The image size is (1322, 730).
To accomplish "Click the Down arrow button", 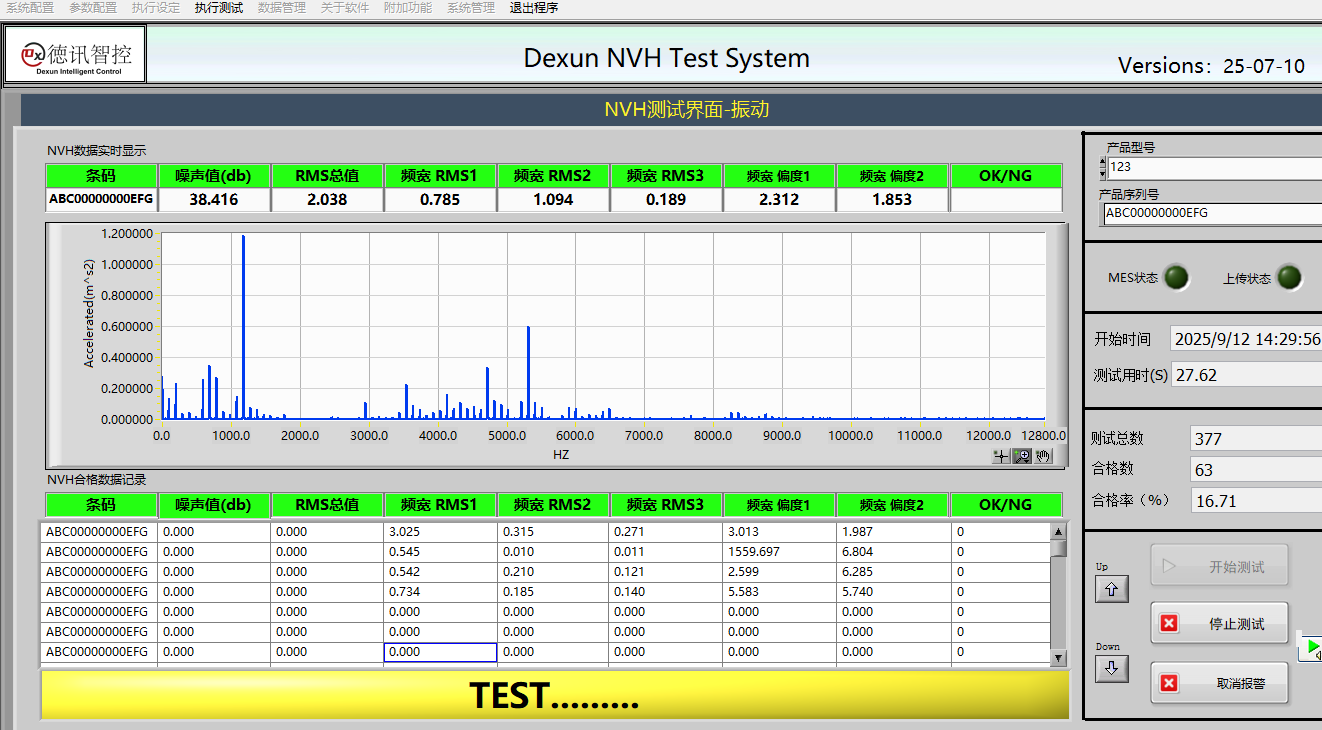I will point(1111,669).
